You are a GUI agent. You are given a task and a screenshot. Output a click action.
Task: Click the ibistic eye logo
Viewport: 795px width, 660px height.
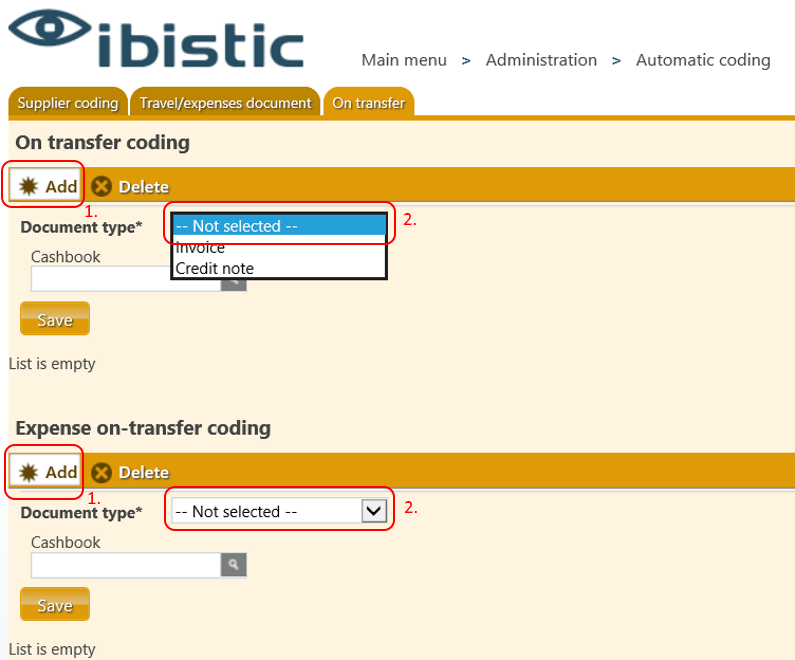(50, 27)
